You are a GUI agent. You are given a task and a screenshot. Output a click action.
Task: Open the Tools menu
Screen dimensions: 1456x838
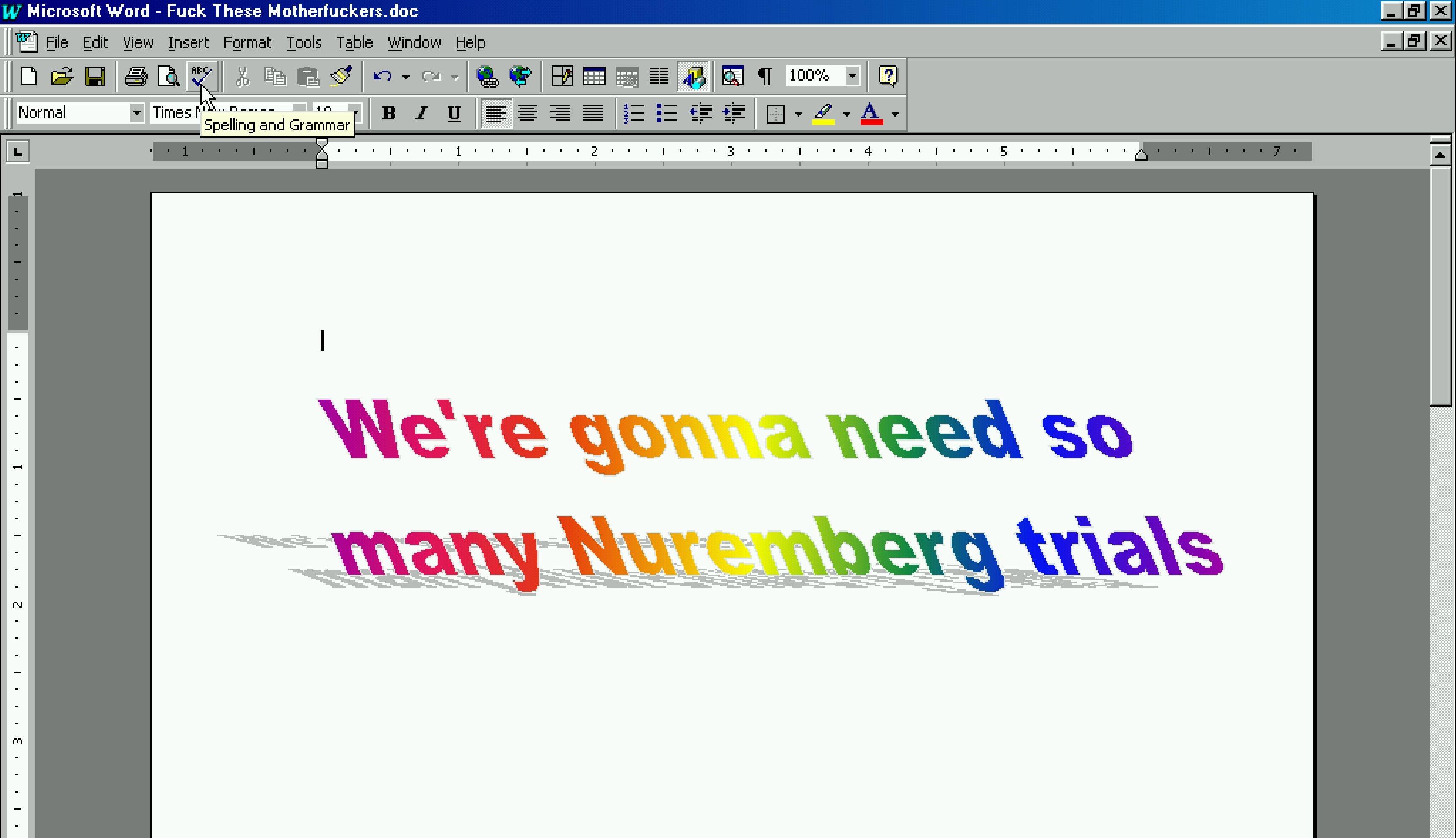tap(304, 43)
